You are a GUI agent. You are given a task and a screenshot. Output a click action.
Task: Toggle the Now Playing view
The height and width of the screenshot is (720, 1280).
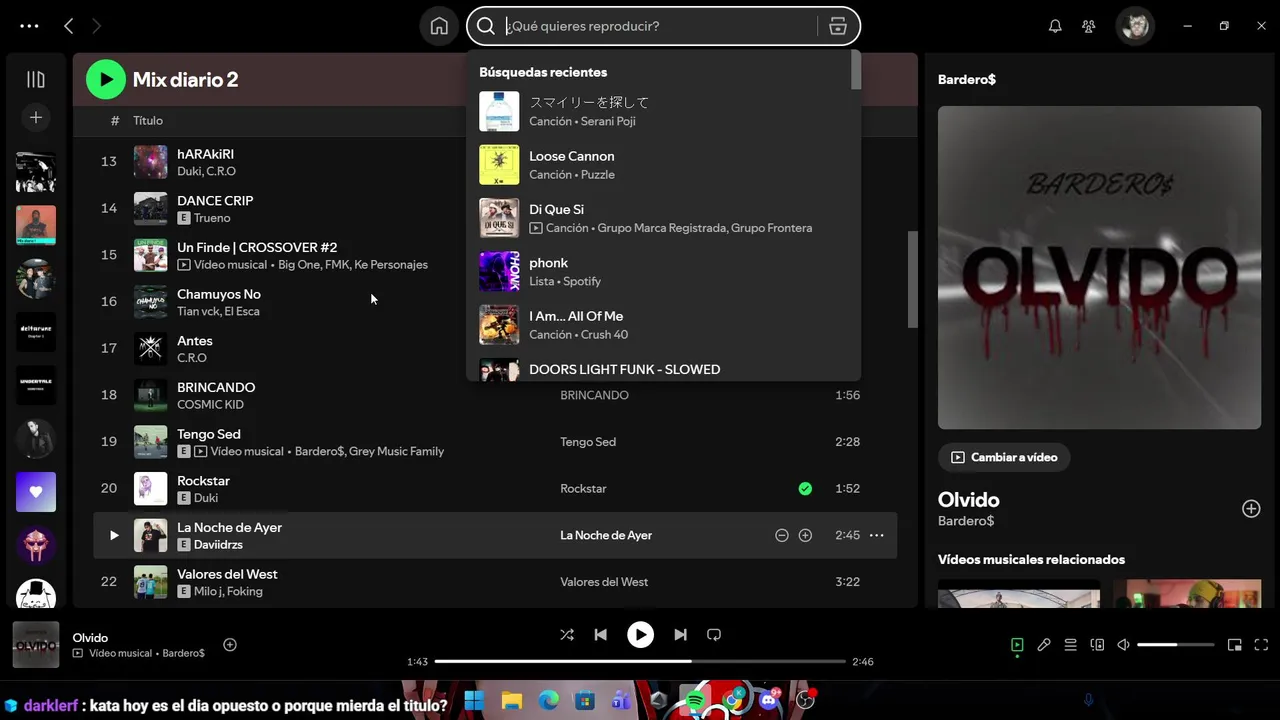pos(1017,645)
